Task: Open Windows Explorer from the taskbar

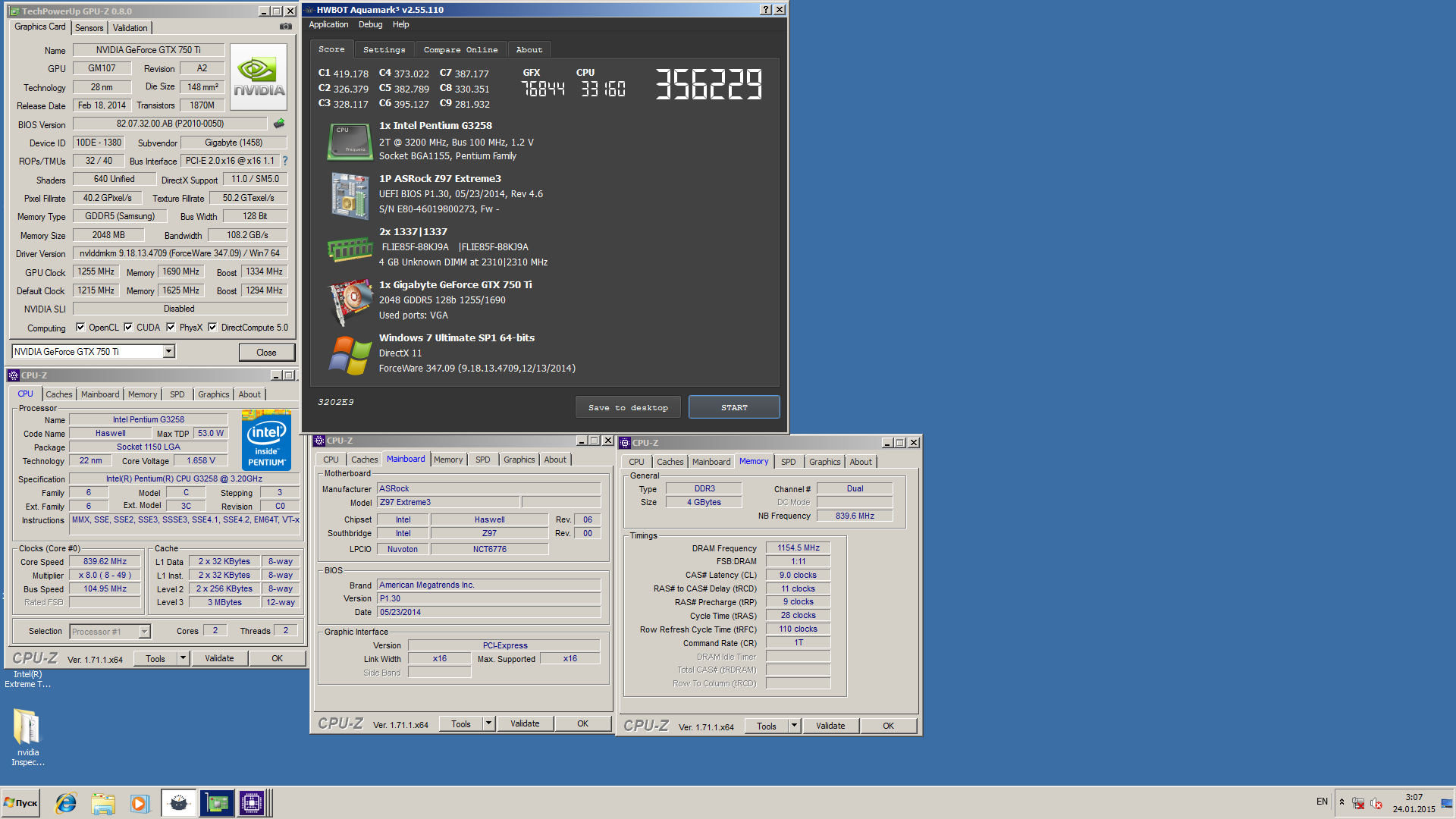Action: coord(102,803)
